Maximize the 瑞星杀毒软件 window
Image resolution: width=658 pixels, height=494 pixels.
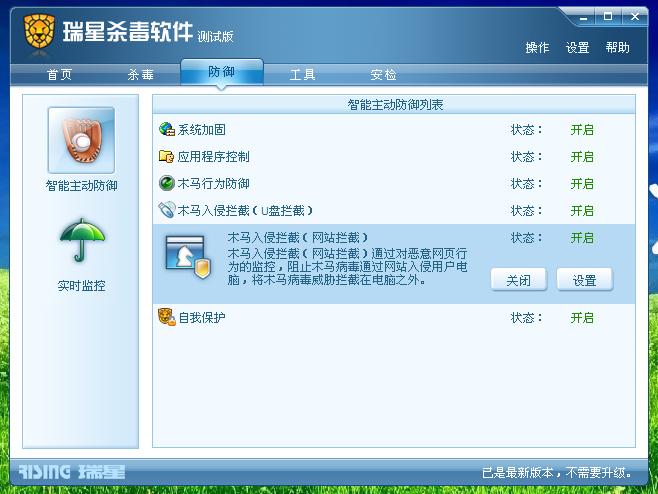pyautogui.click(x=608, y=17)
